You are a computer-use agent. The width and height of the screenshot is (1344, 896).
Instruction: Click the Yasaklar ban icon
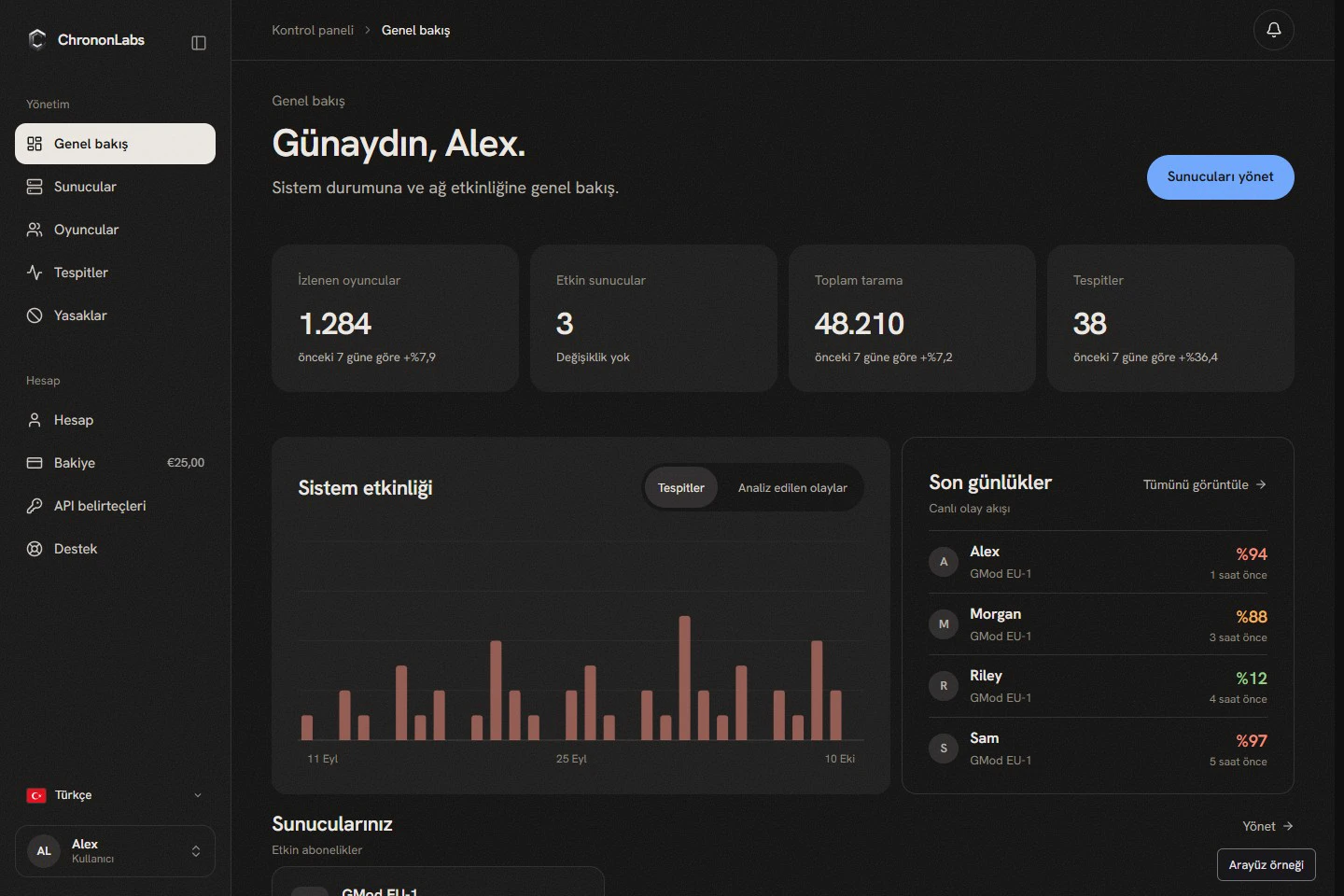pyautogui.click(x=35, y=315)
